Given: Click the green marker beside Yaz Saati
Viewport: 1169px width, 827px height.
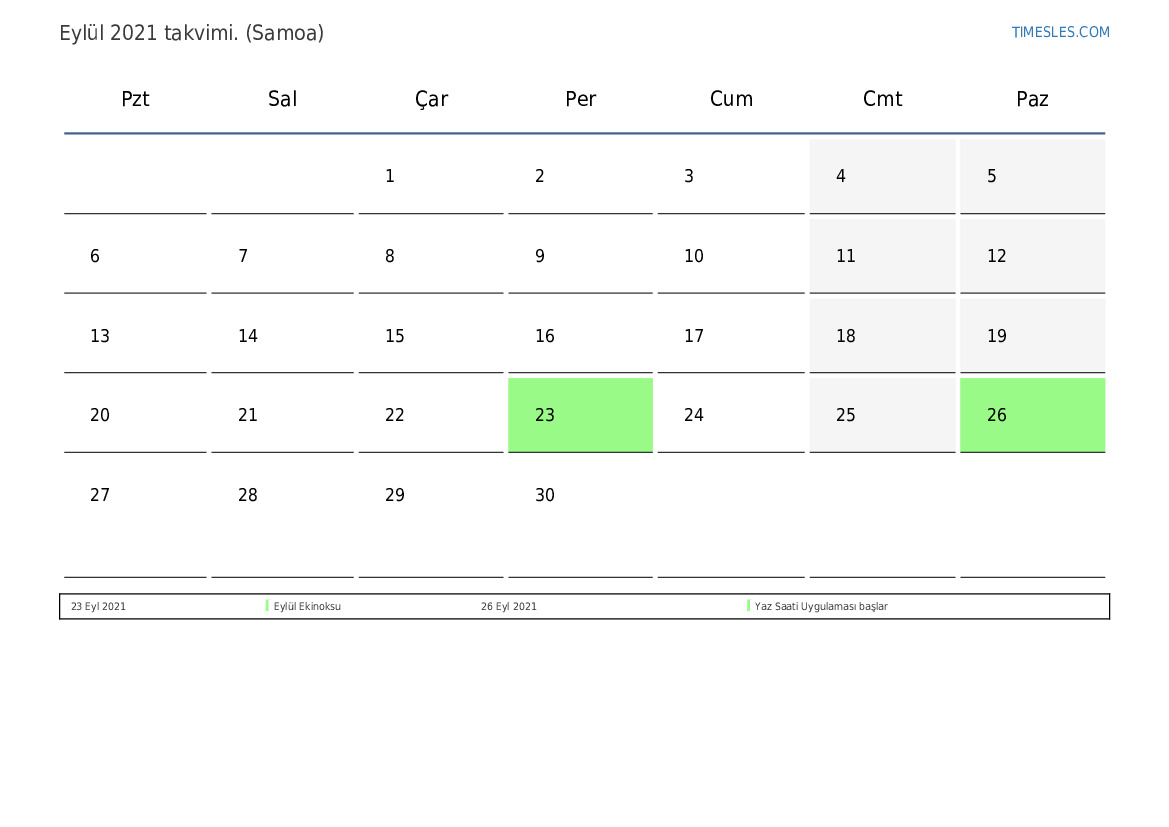Looking at the screenshot, I should pyautogui.click(x=748, y=606).
